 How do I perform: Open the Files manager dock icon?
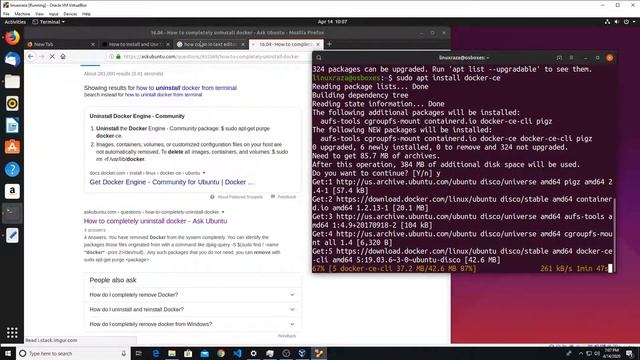tap(12, 81)
